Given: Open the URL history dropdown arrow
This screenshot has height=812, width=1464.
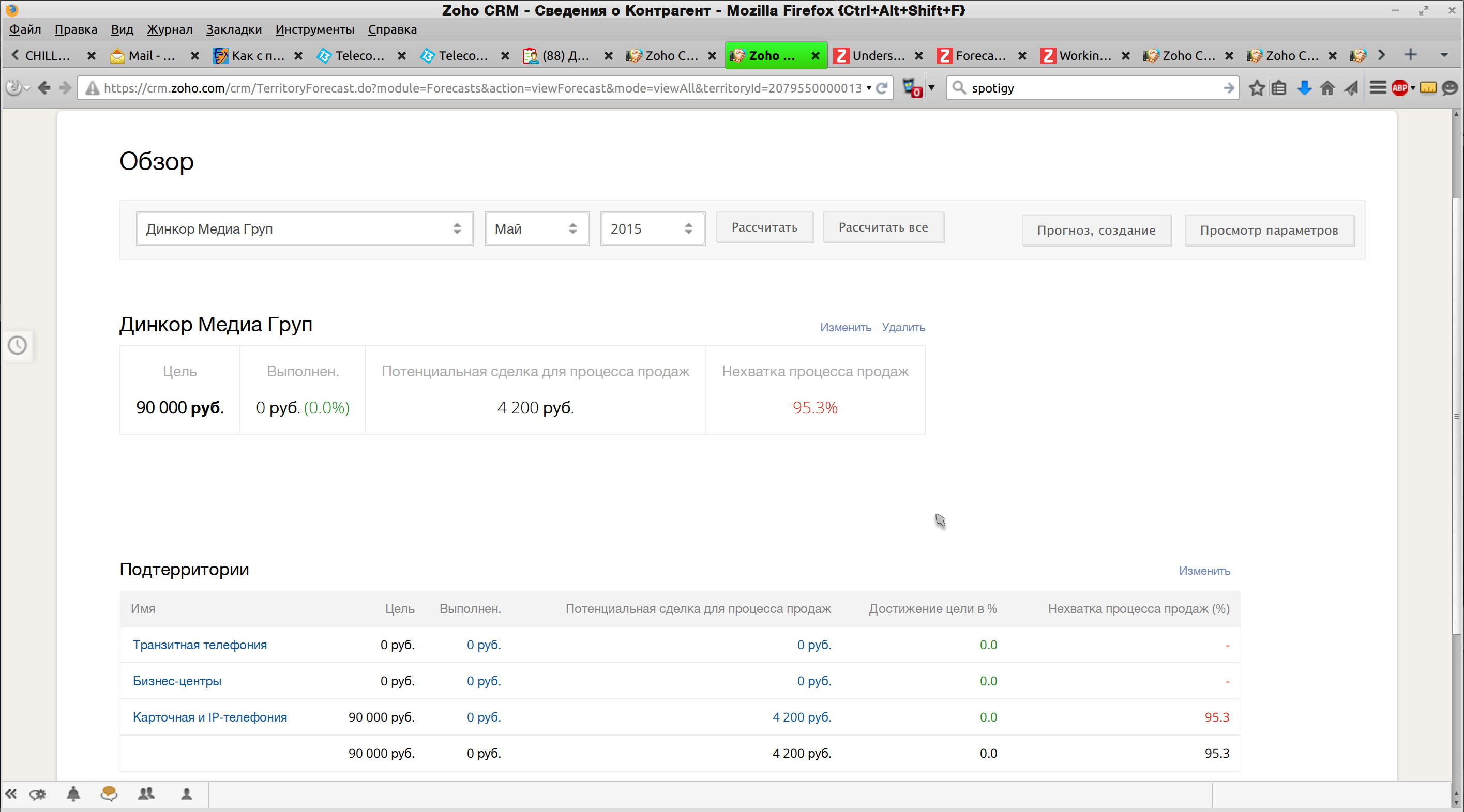Looking at the screenshot, I should (x=868, y=88).
